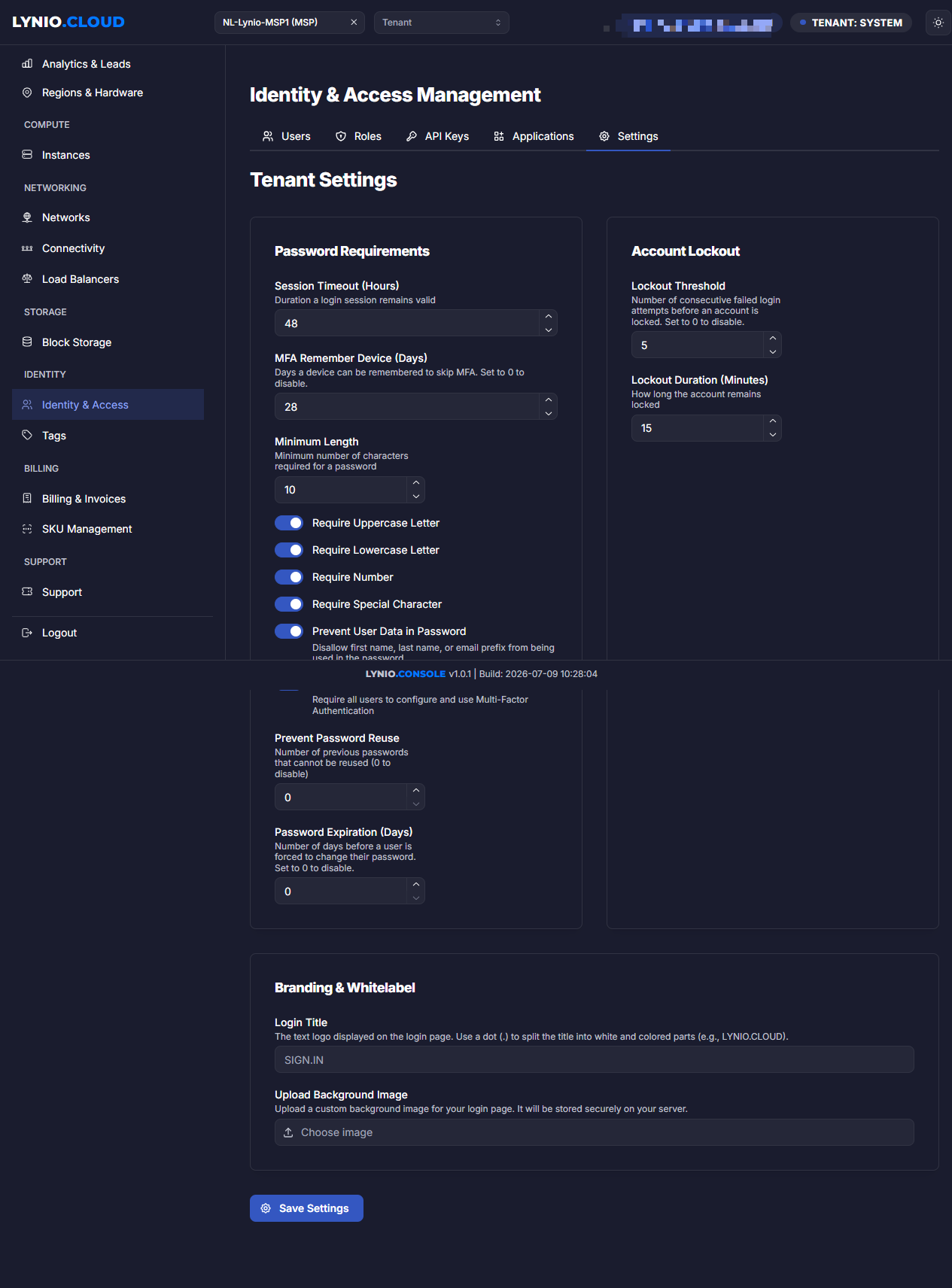Viewport: 952px width, 1288px height.
Task: Click the Session Timeout input field
Action: coord(407,324)
